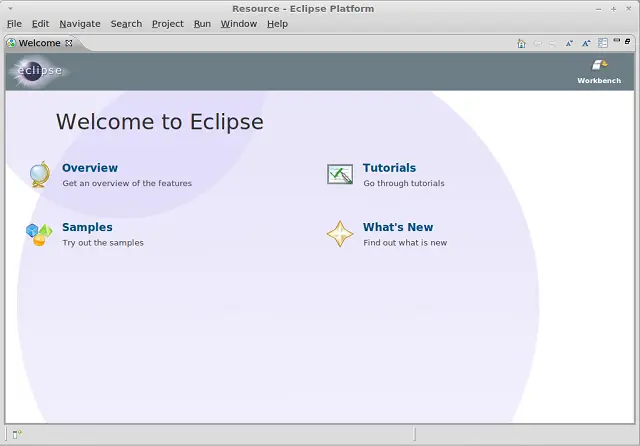The height and width of the screenshot is (446, 640).
Task: Click the What's New star icon
Action: [340, 234]
